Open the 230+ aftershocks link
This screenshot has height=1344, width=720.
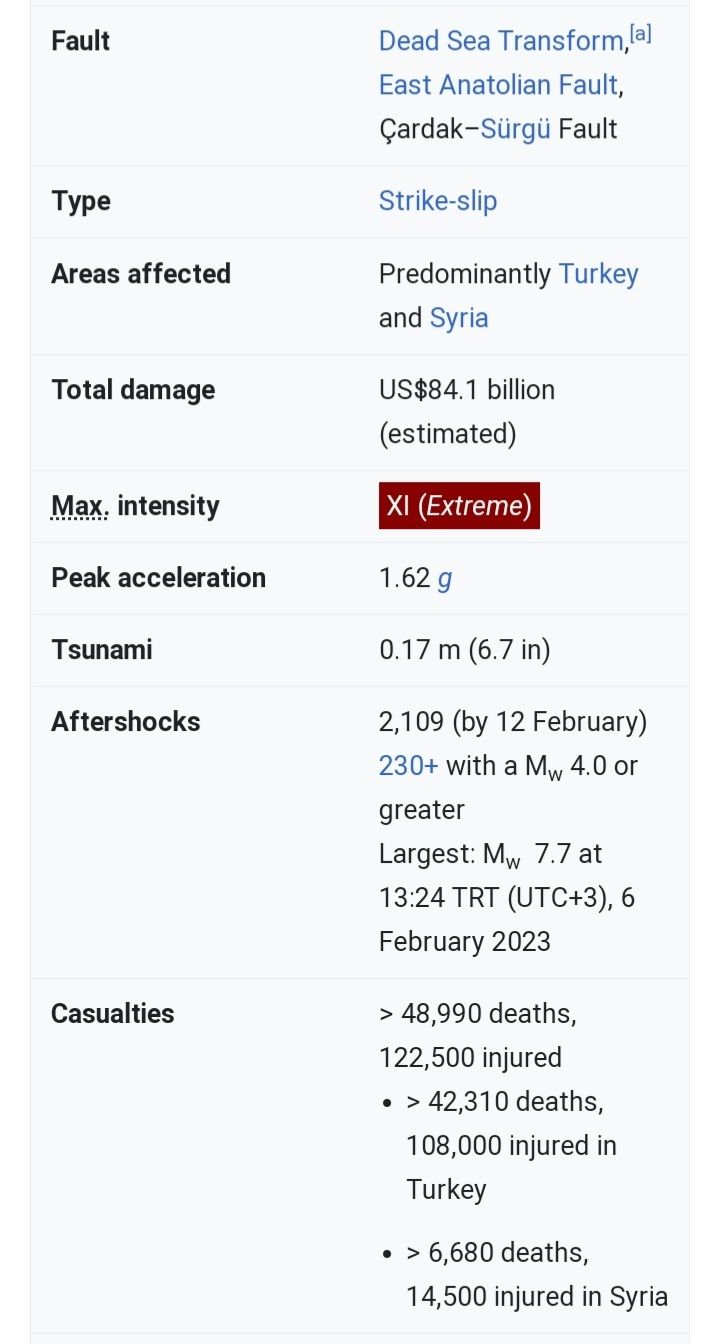(x=408, y=766)
